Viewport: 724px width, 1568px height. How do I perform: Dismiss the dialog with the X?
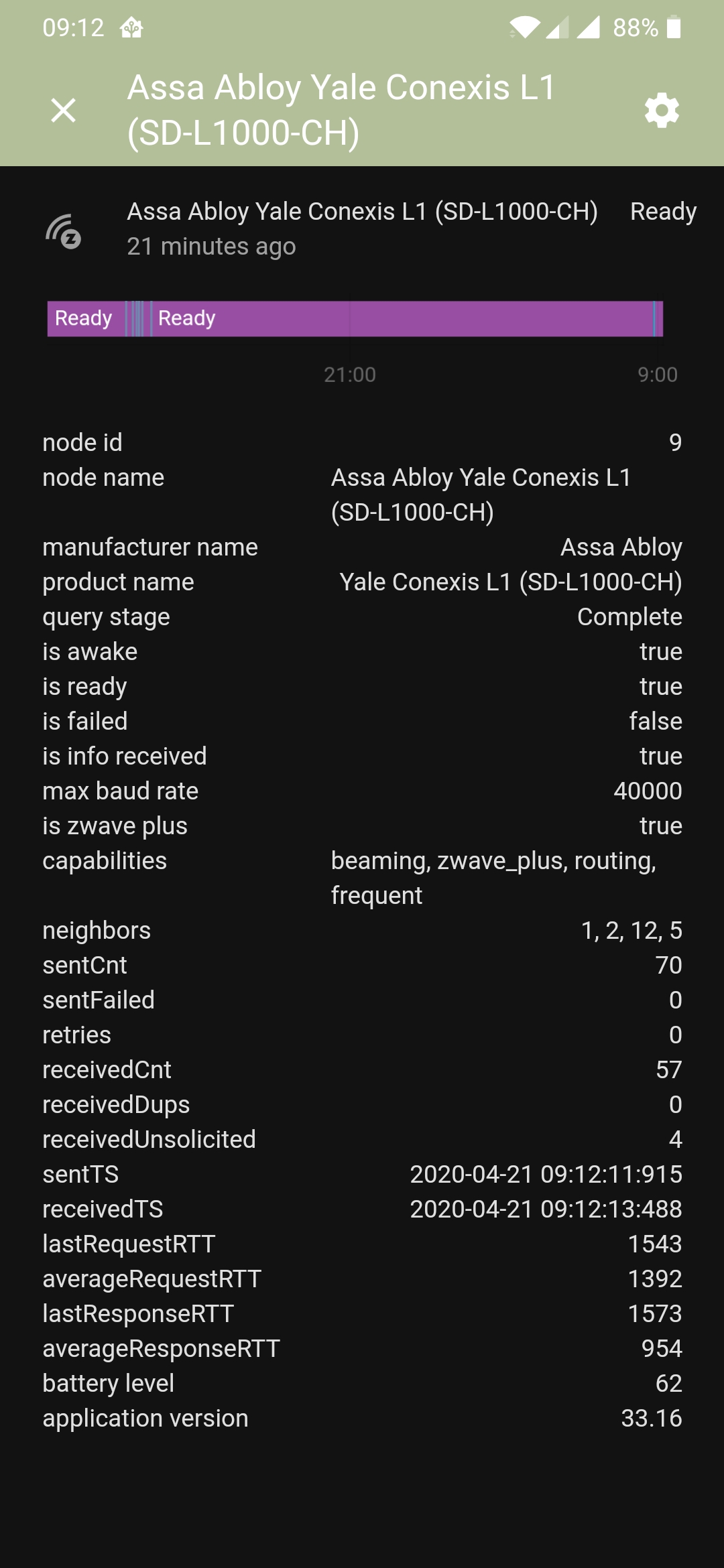coord(63,111)
